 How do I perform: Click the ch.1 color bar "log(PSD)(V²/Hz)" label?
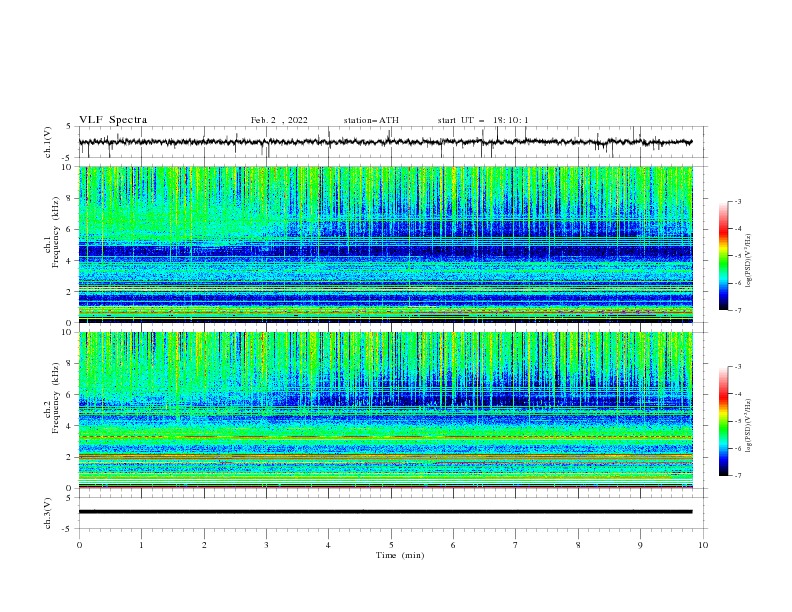749,261
